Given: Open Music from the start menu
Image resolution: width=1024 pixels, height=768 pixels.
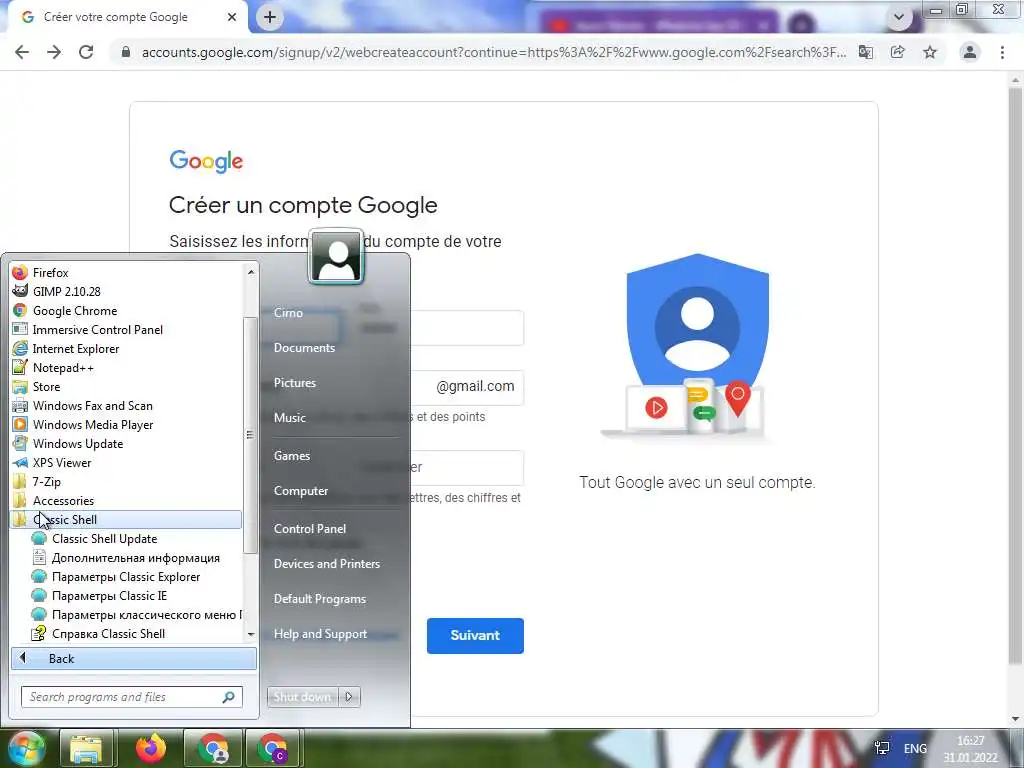Looking at the screenshot, I should [289, 418].
